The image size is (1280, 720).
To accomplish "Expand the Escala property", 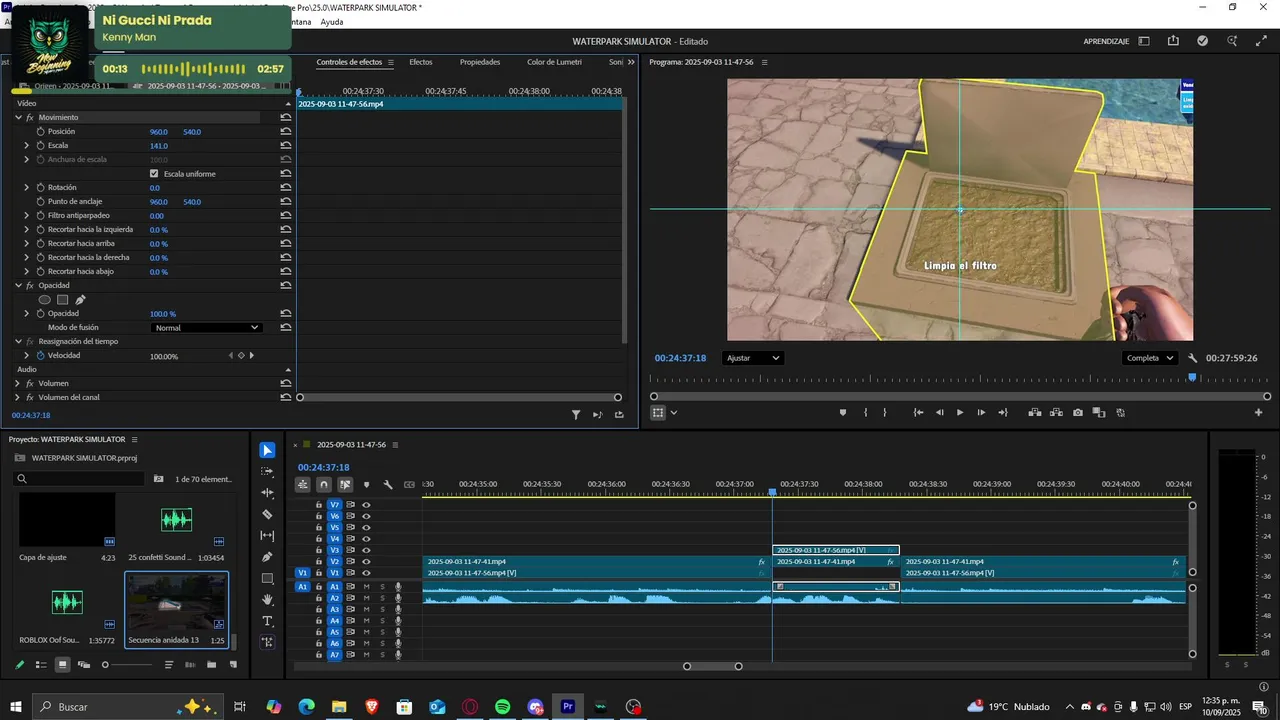I will (27, 146).
